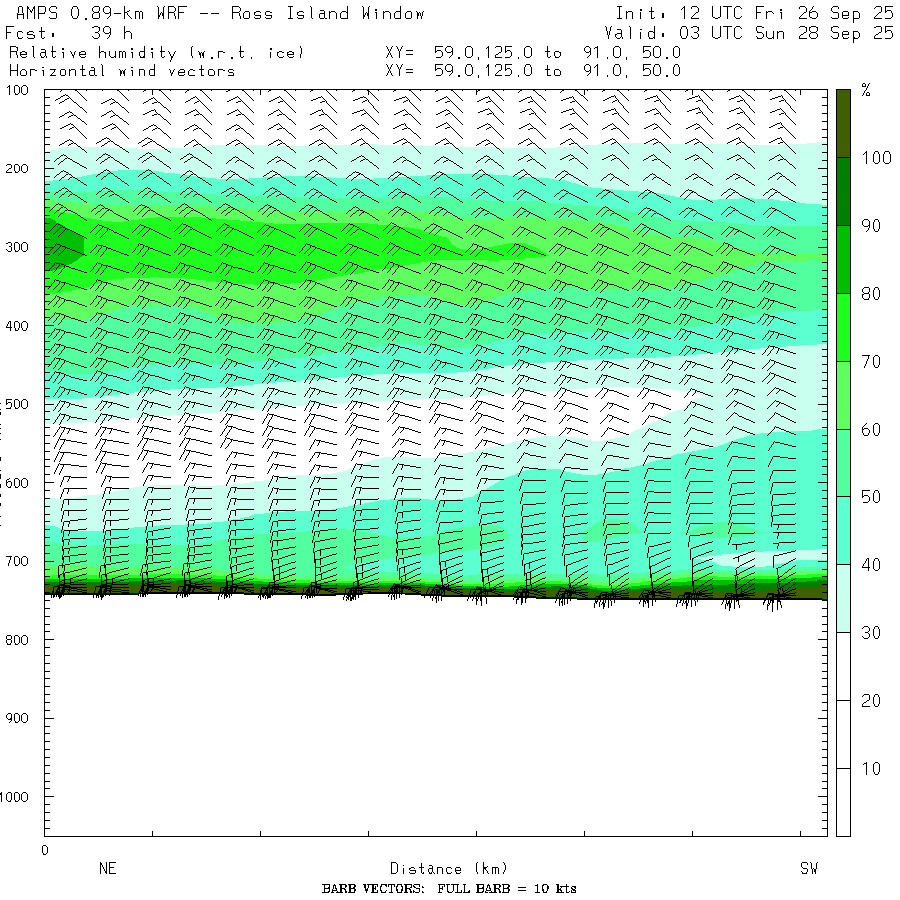Click the 'Fcst: 39 h' forecast label
This screenshot has height=900, width=900.
70,33
